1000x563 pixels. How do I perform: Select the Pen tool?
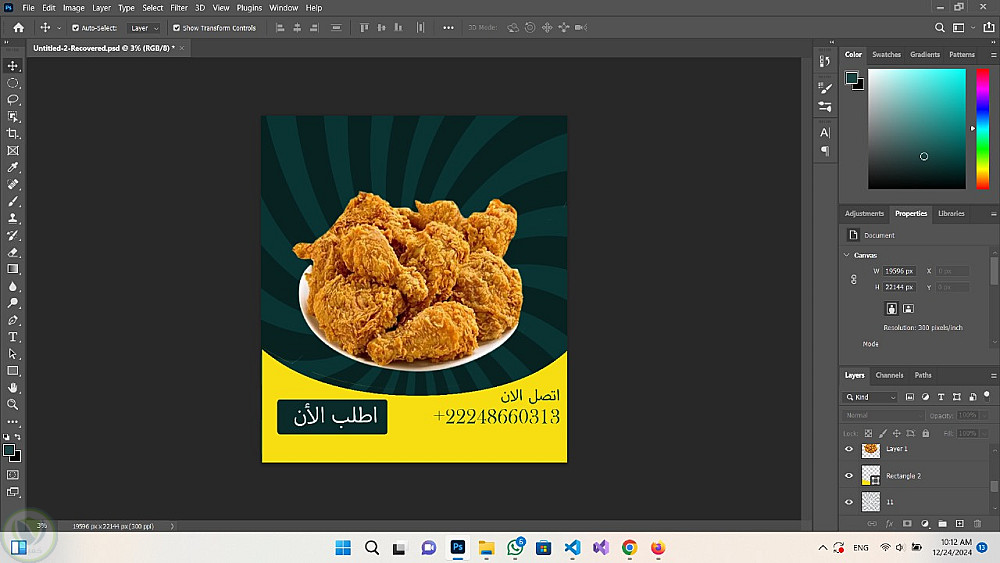(x=13, y=320)
